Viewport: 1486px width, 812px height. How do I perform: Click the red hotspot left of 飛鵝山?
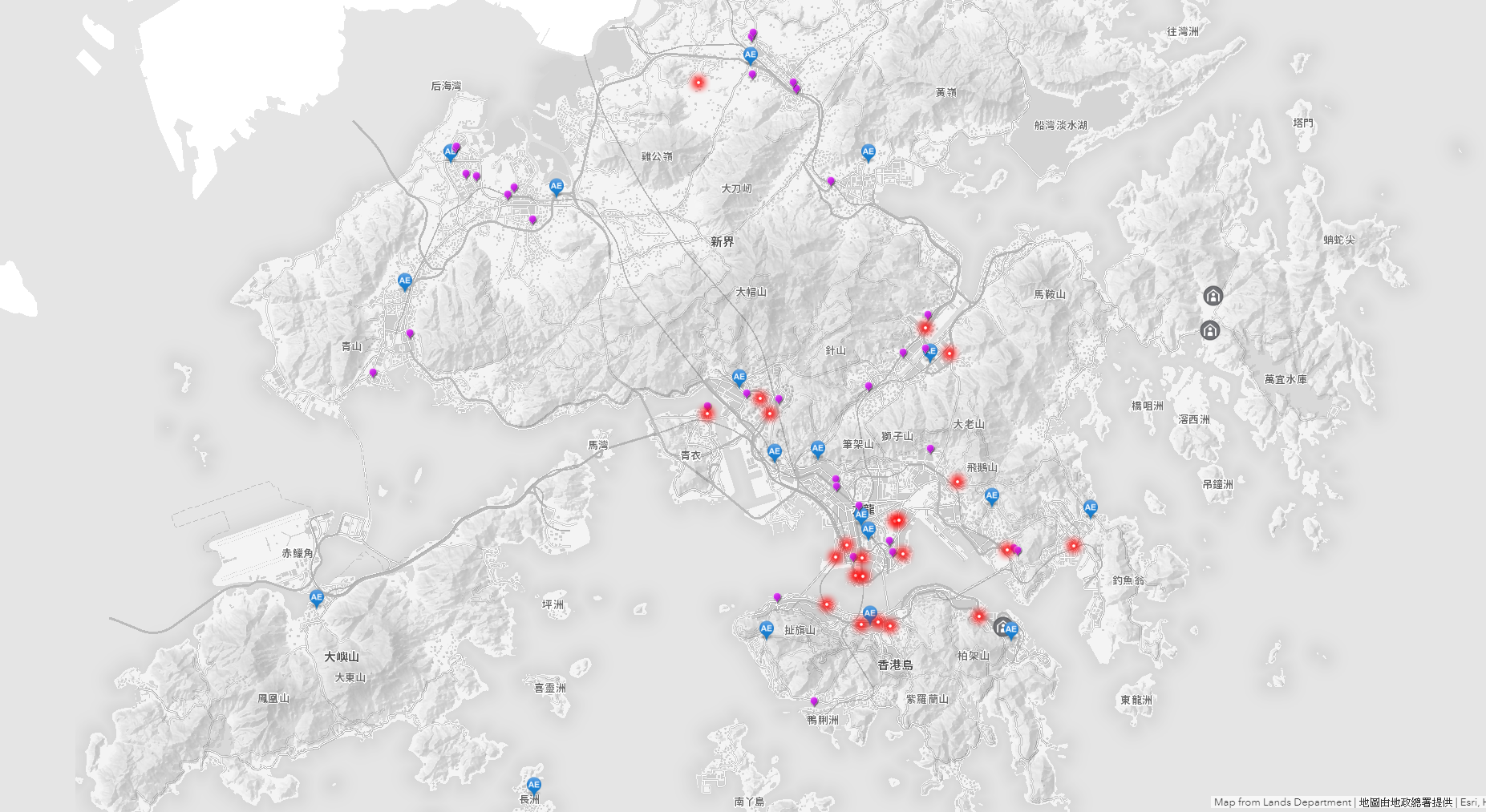957,481
